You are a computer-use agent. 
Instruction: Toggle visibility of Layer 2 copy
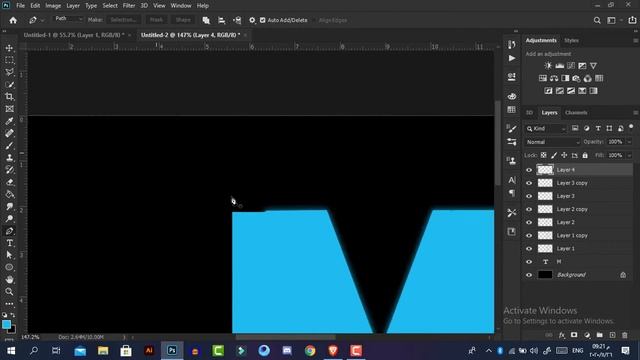tap(529, 209)
